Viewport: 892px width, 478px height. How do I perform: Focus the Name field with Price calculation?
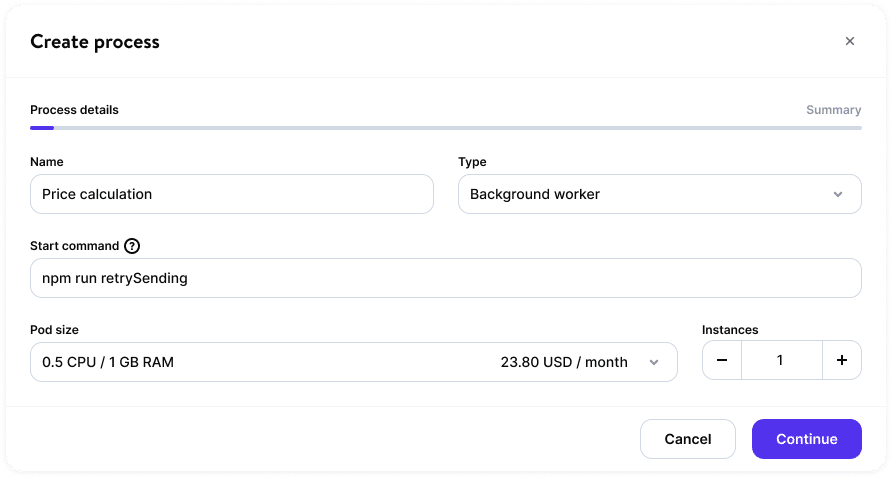pyautogui.click(x=231, y=195)
